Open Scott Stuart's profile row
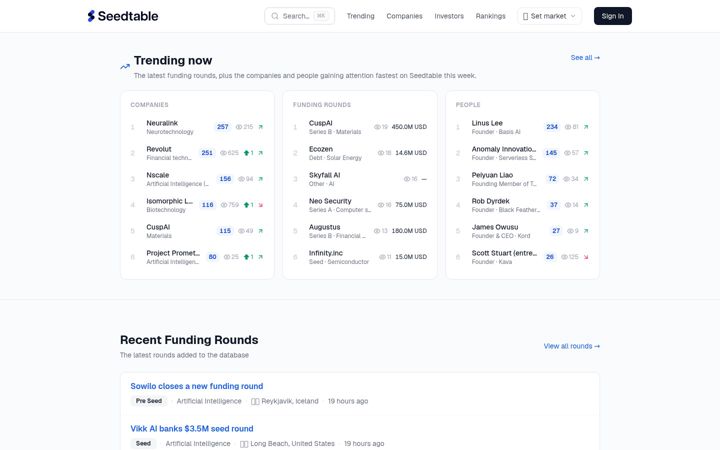720x450 pixels. [523, 257]
